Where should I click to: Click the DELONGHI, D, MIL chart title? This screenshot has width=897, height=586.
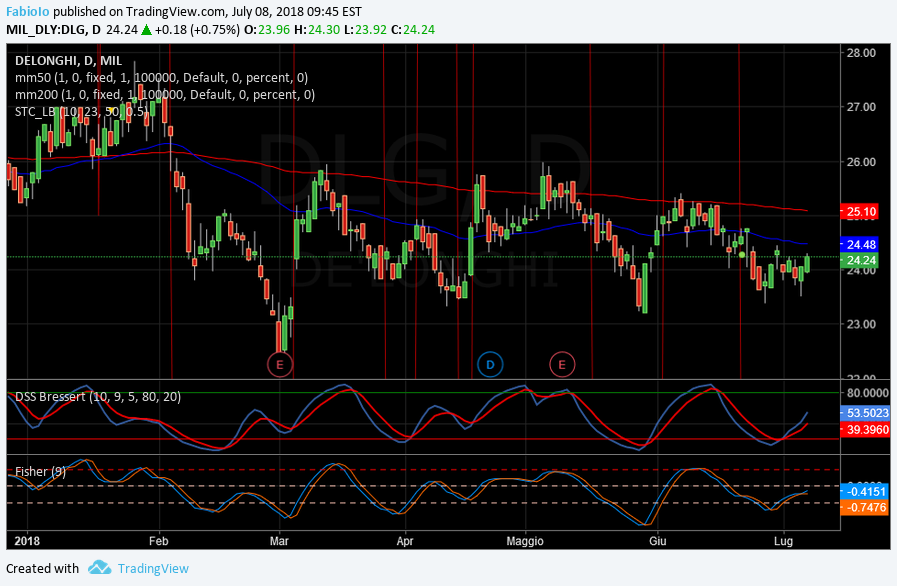coord(69,61)
